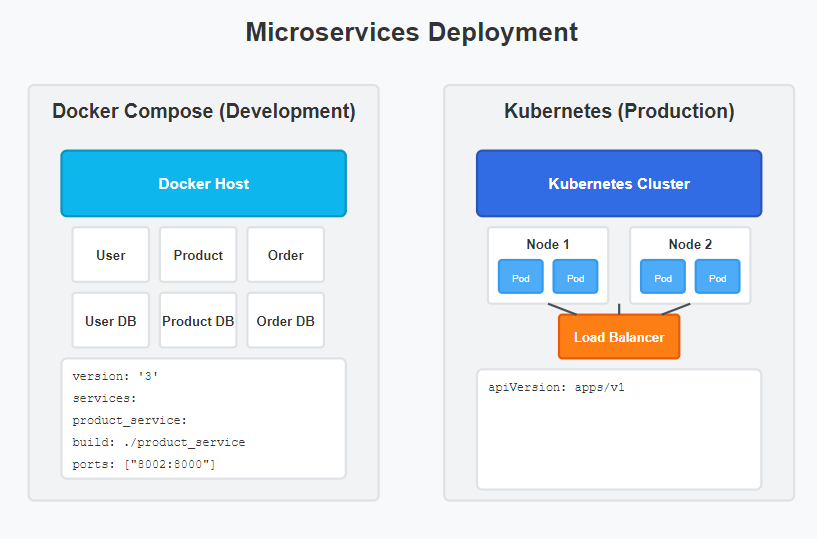Click the Kubernetes (Production) heading
Viewport: 817px width, 539px height.
619,111
